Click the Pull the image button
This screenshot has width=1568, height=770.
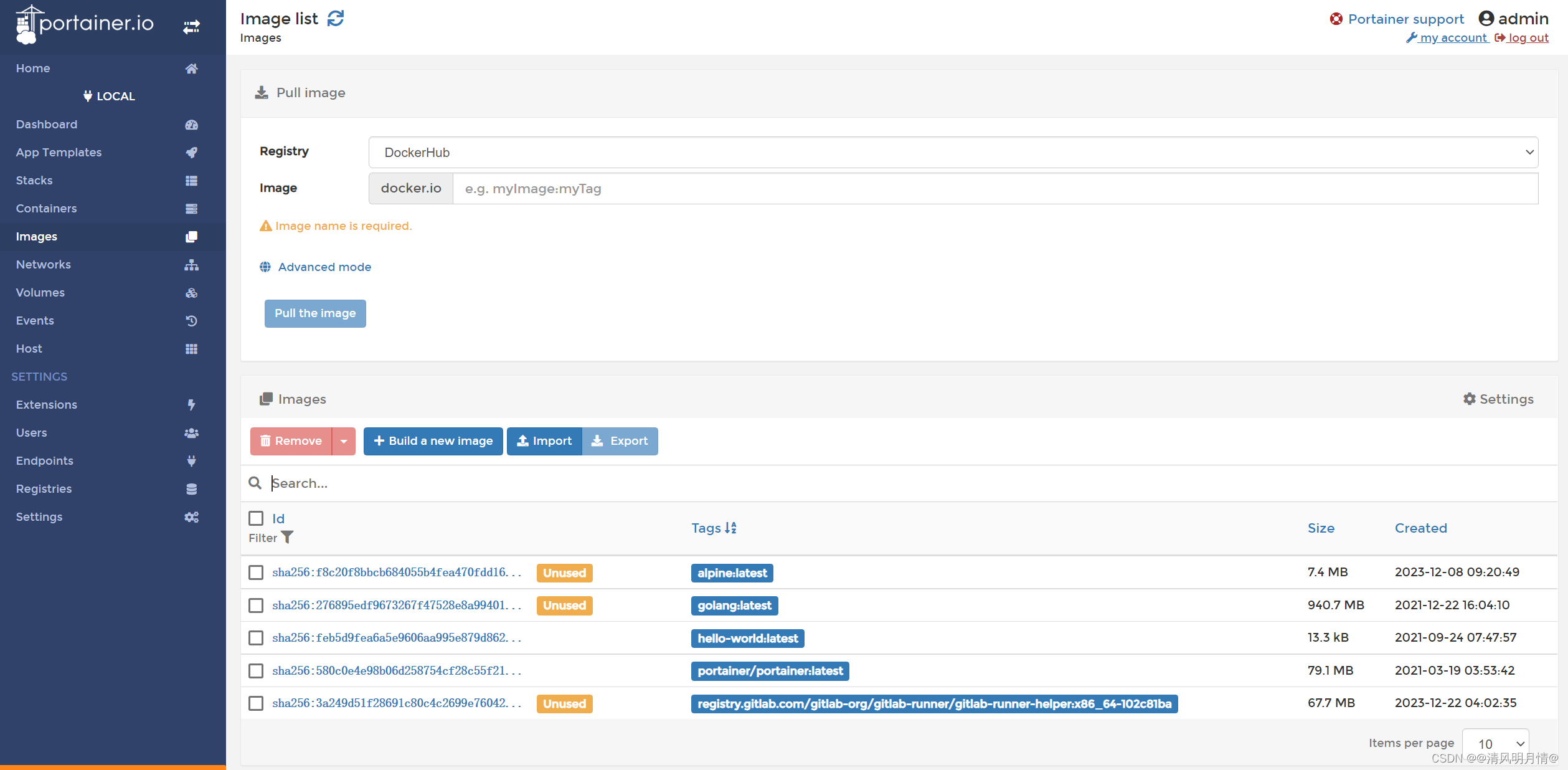(315, 313)
